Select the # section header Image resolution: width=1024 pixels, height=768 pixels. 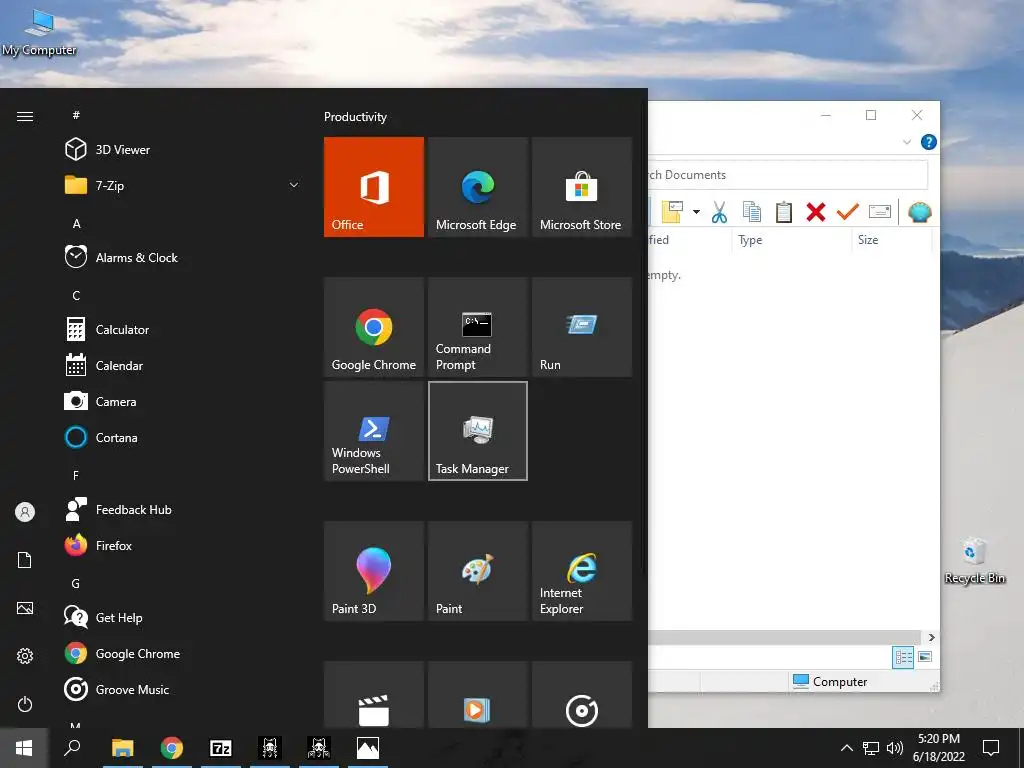pos(76,115)
